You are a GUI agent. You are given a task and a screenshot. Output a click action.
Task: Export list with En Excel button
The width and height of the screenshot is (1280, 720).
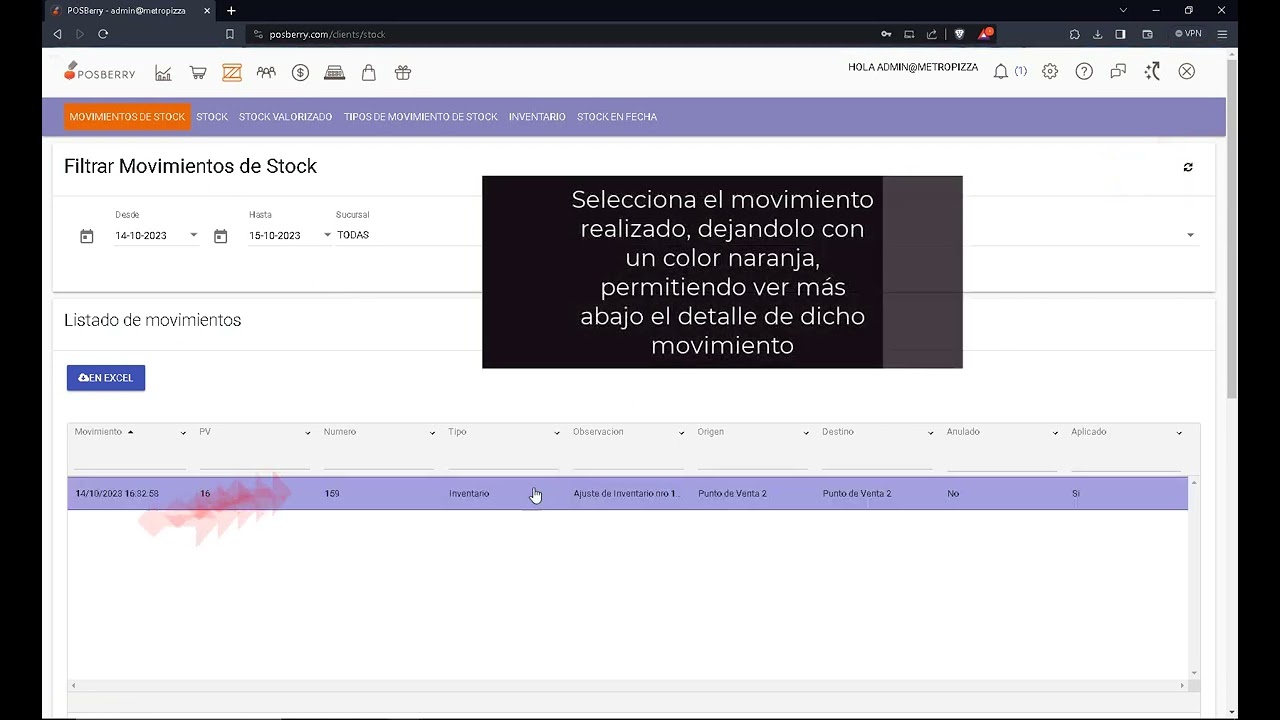coord(106,378)
